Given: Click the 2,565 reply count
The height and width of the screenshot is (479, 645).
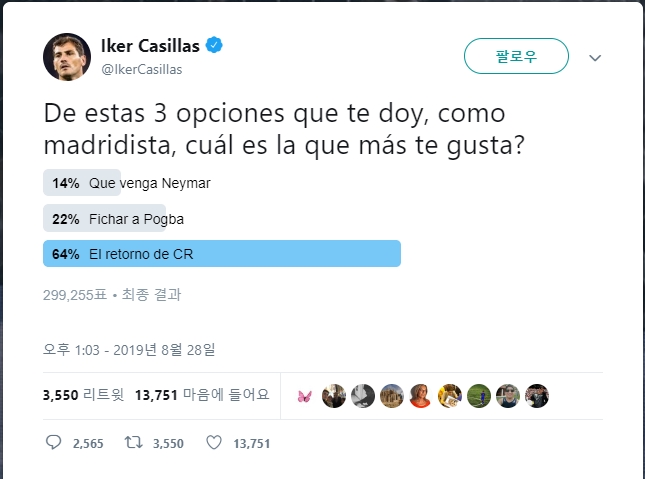Looking at the screenshot, I should [x=88, y=444].
